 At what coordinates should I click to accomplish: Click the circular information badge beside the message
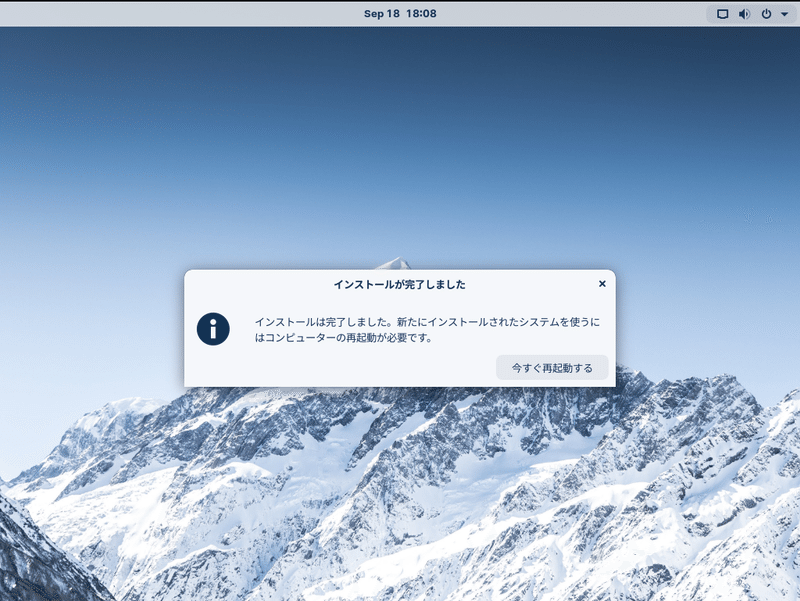[x=213, y=330]
